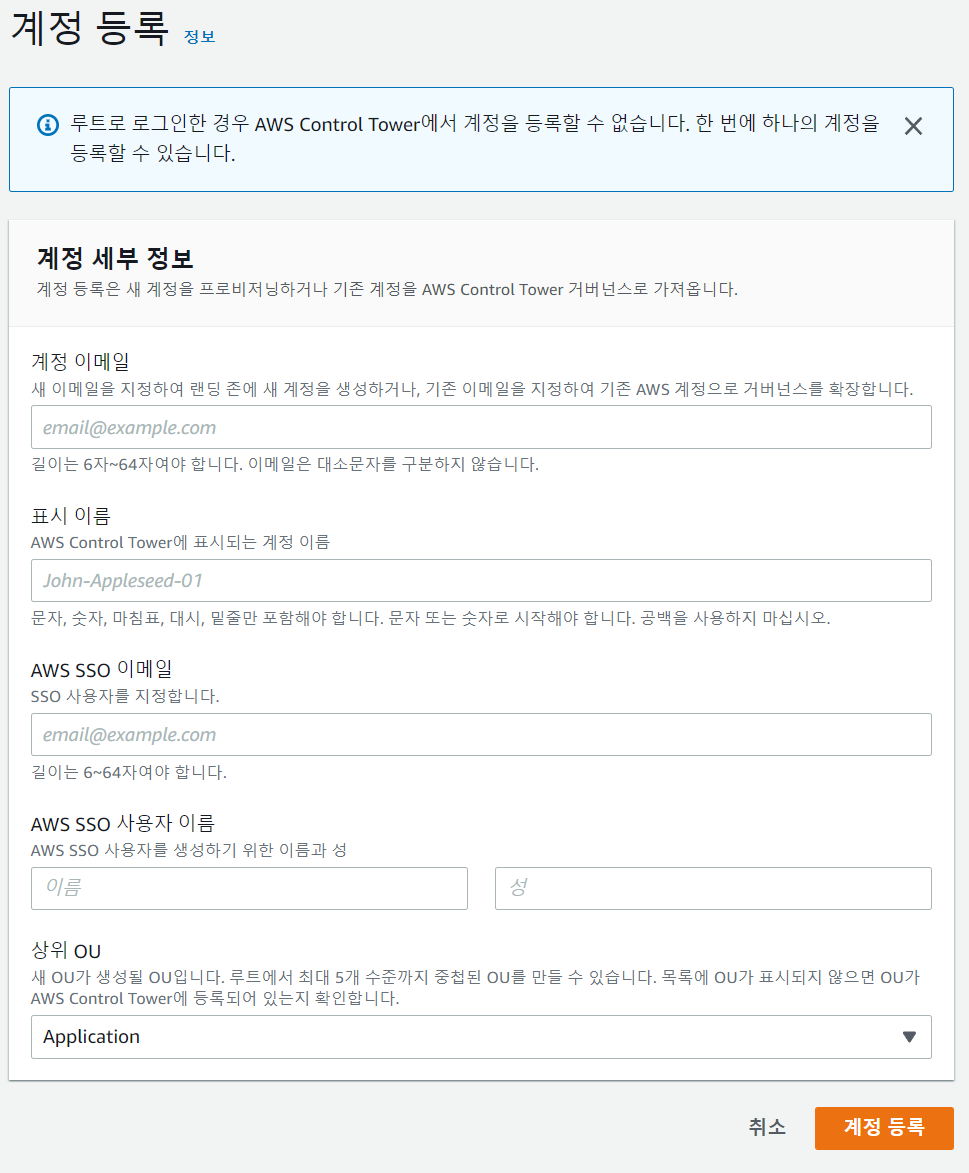The width and height of the screenshot is (969, 1173).
Task: Click the 상위 OU field label
Action: click(x=66, y=951)
